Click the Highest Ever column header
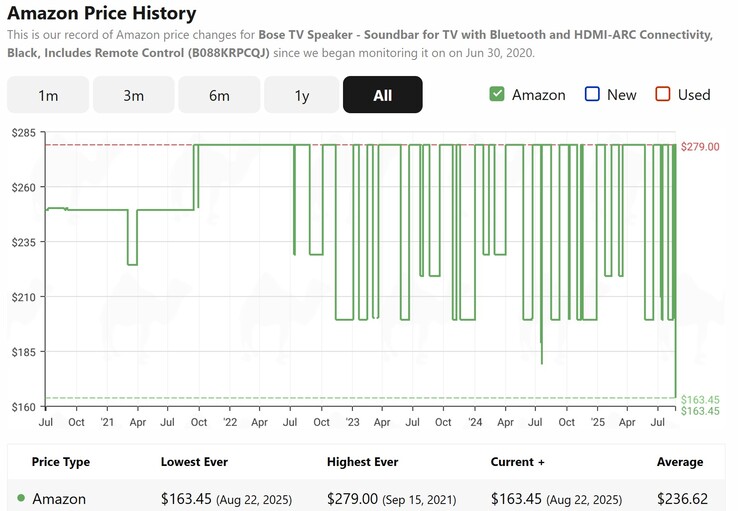 click(x=362, y=462)
